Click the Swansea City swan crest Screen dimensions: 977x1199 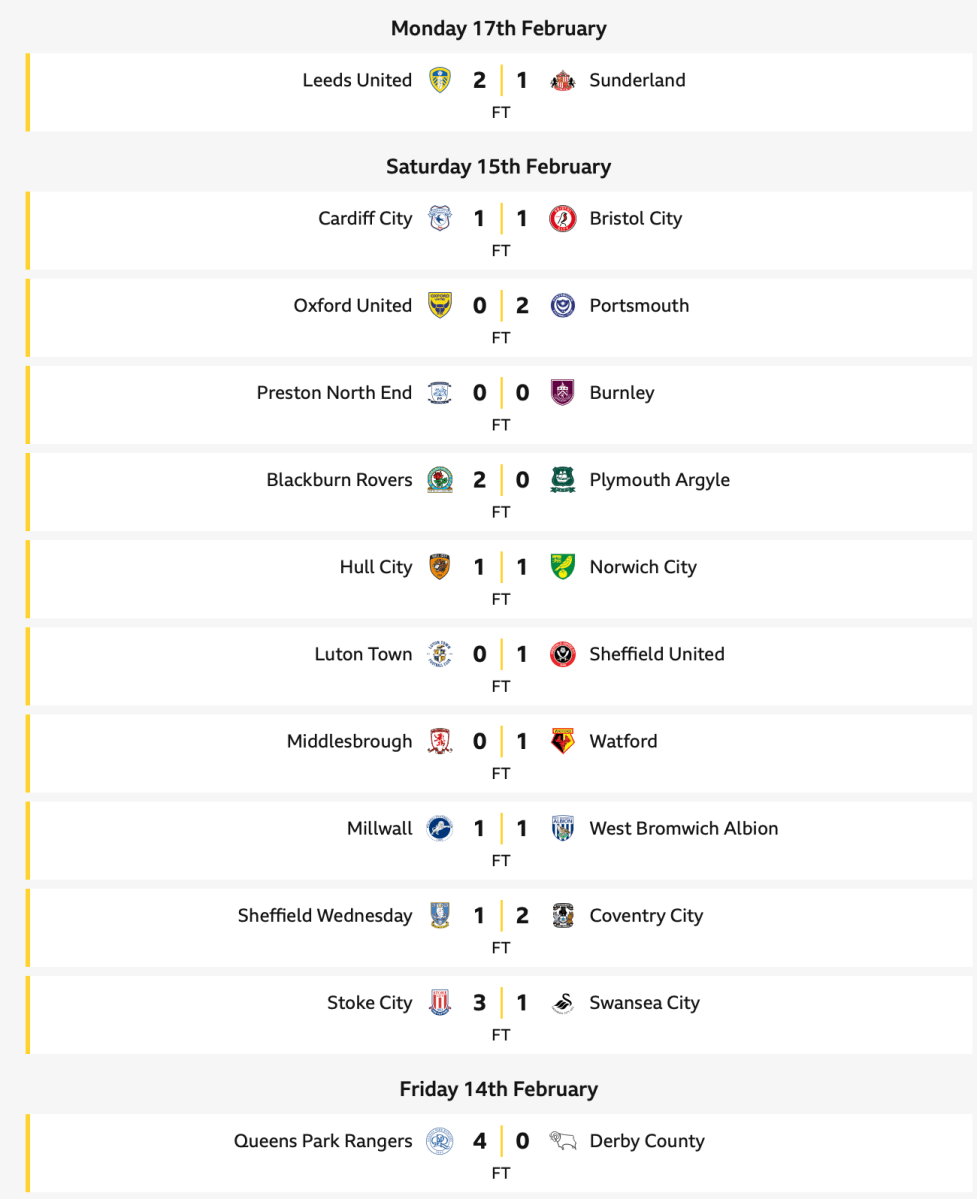(563, 1003)
